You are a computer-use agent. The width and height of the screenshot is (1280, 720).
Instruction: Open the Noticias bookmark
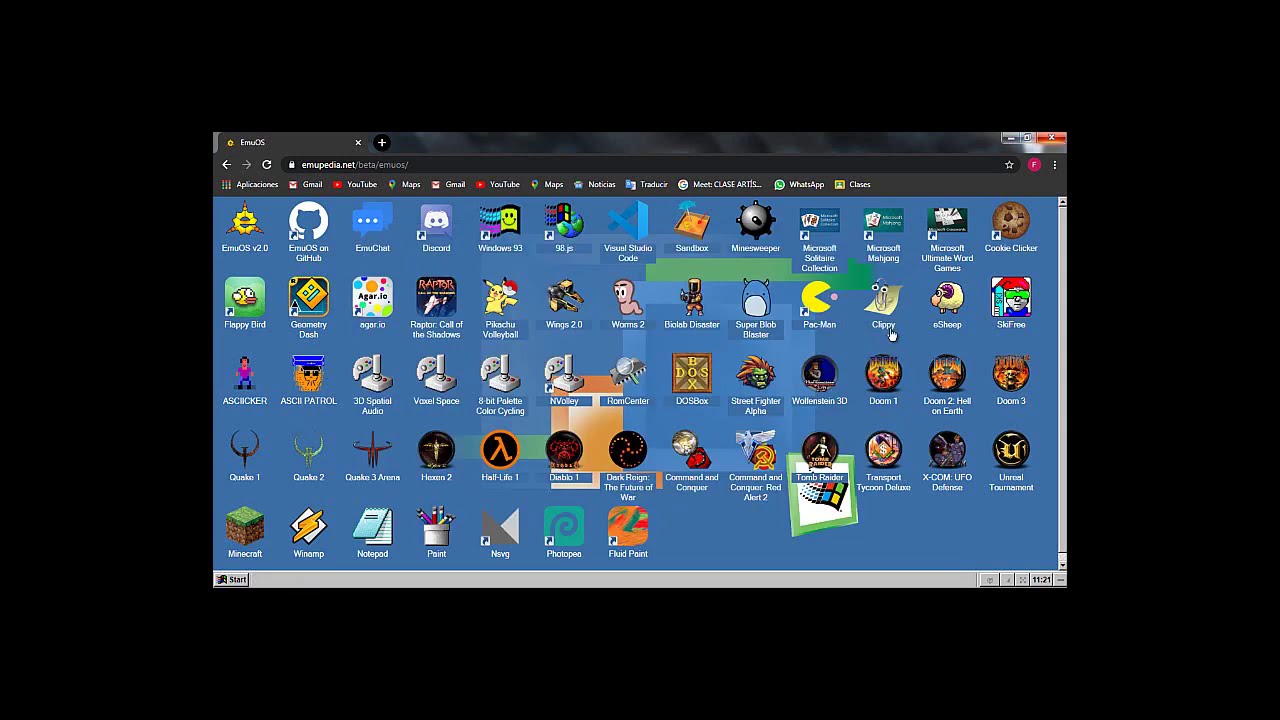click(595, 185)
